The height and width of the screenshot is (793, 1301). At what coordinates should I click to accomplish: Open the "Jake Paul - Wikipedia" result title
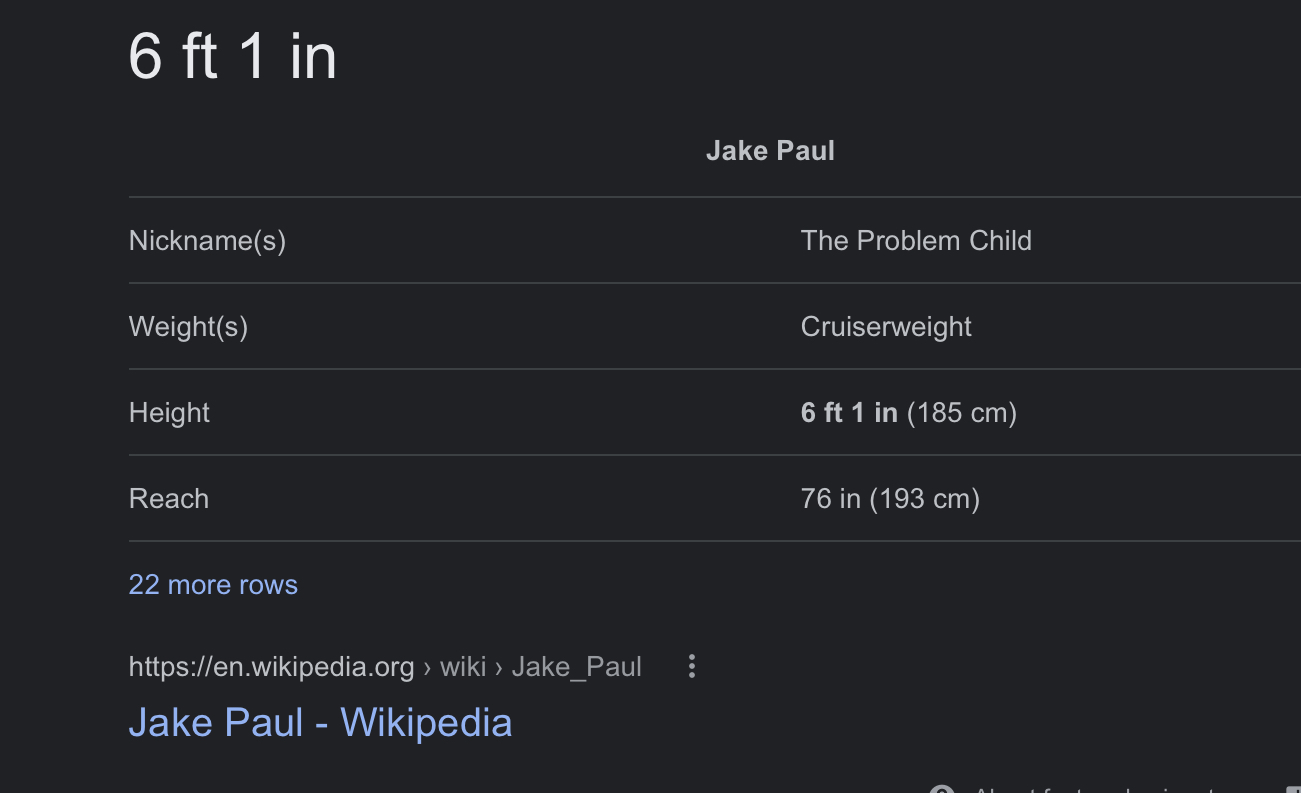click(320, 723)
